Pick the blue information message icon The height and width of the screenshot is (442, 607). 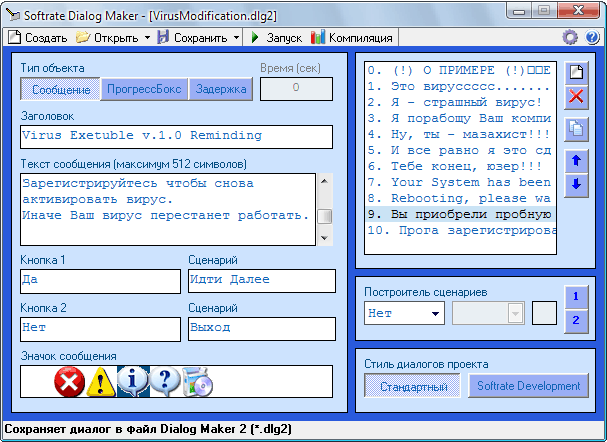pyautogui.click(x=133, y=381)
